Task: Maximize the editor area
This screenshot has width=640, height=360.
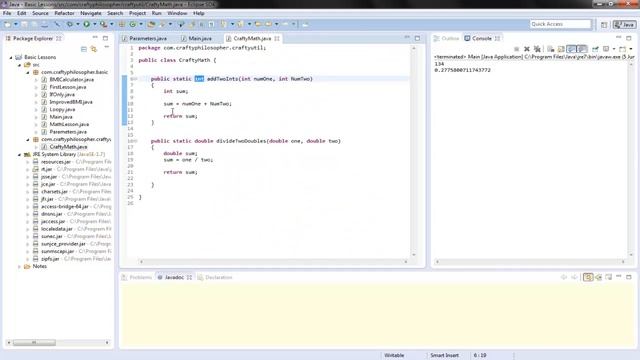Action: (417, 38)
